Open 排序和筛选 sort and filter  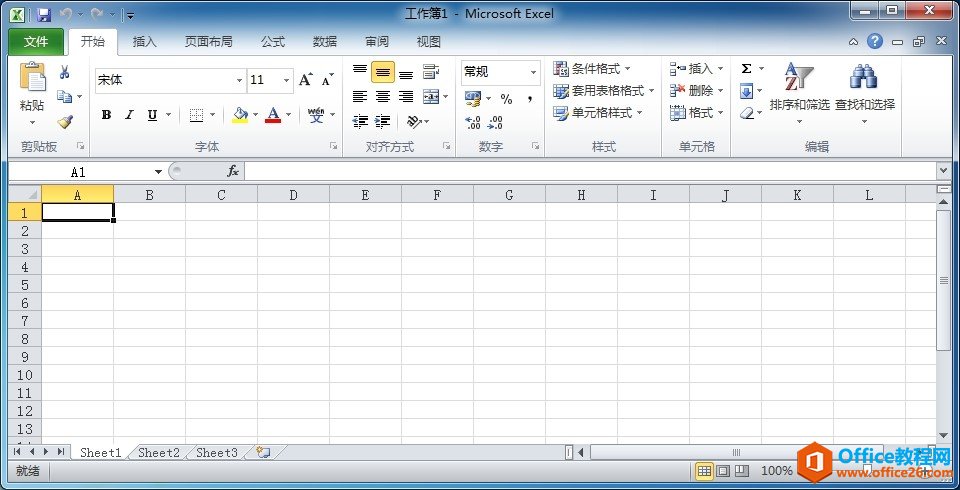(799, 93)
